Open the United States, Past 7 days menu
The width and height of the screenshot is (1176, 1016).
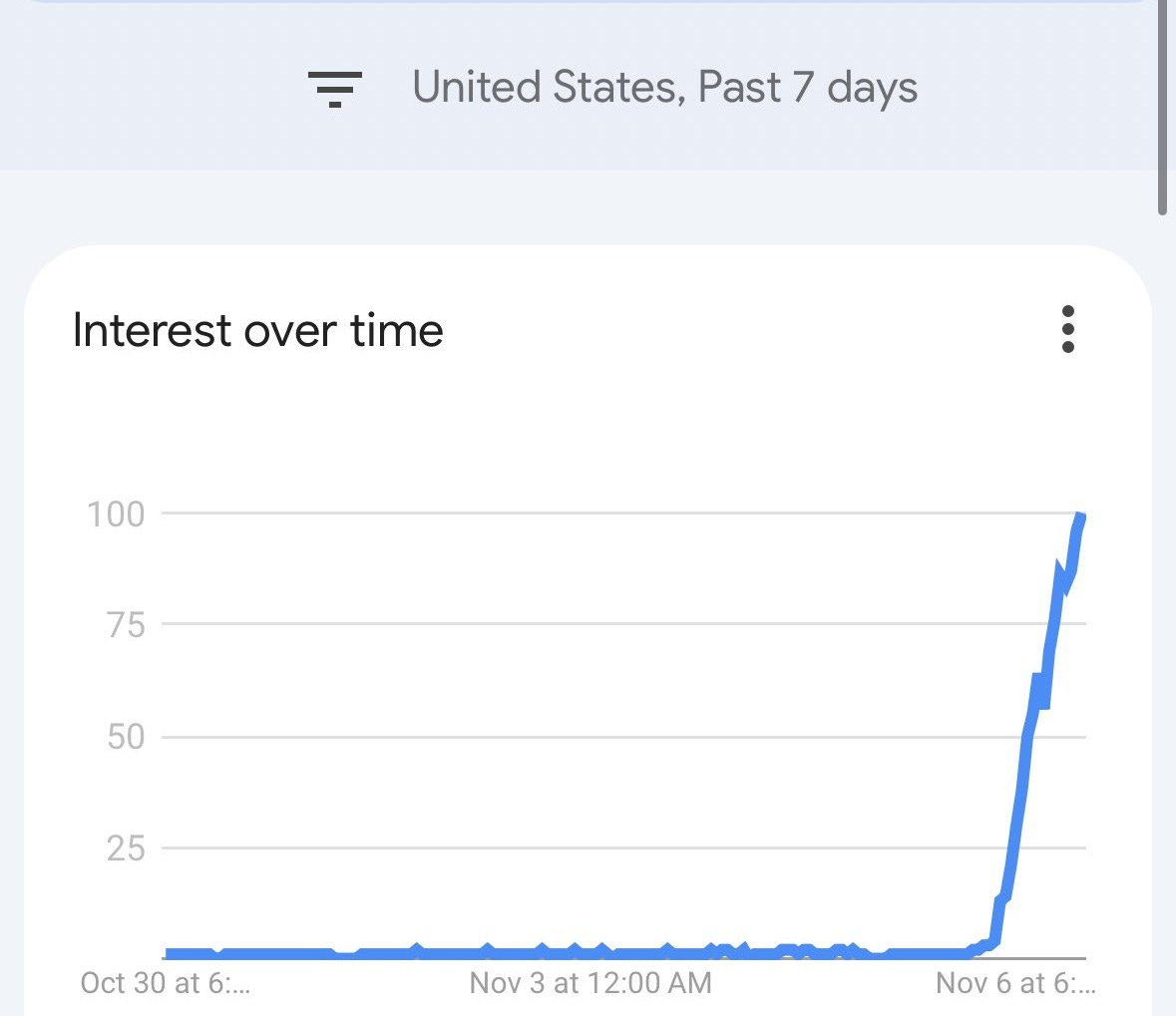(665, 88)
